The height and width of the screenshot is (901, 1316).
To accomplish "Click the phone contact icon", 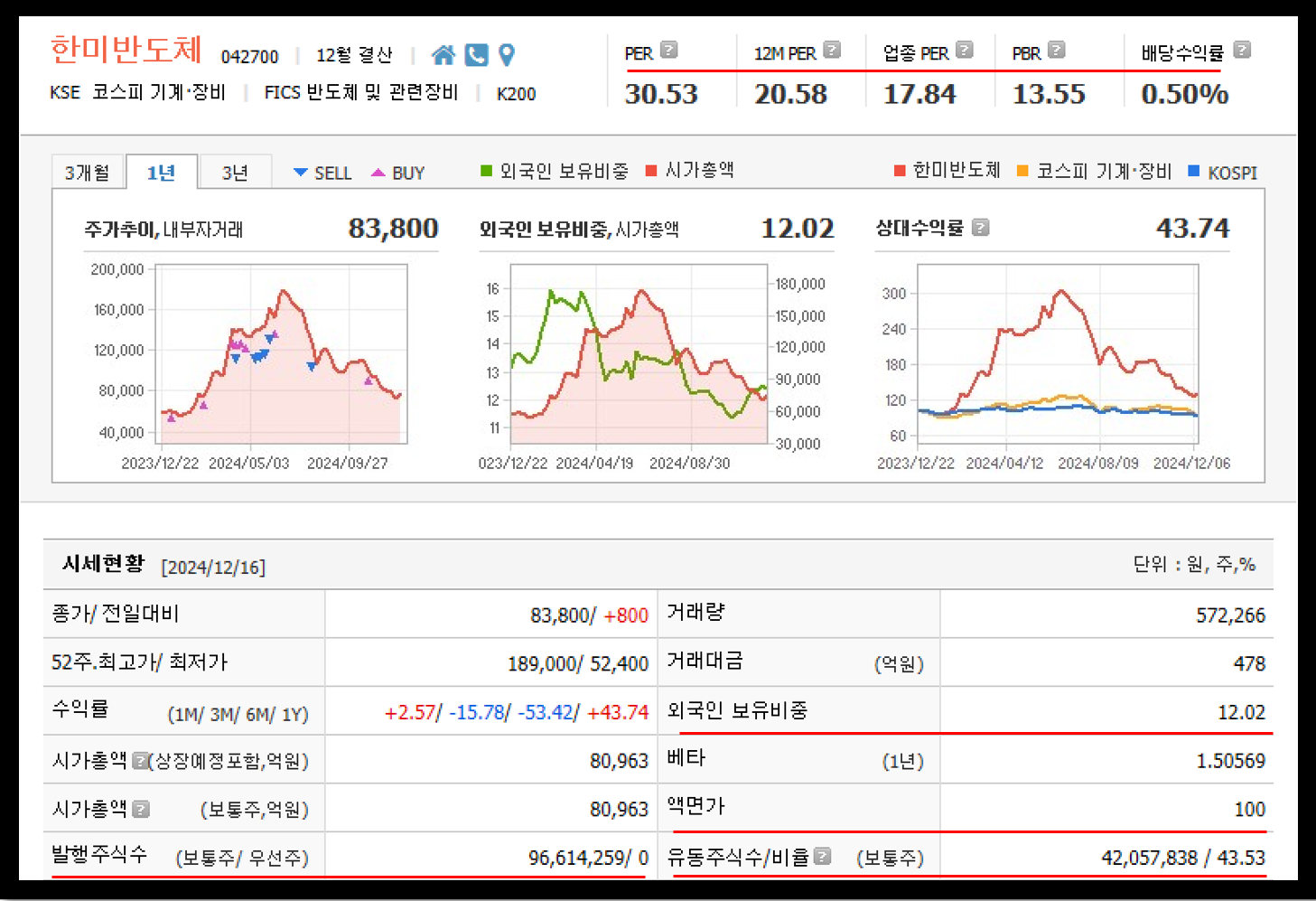I will (x=476, y=55).
